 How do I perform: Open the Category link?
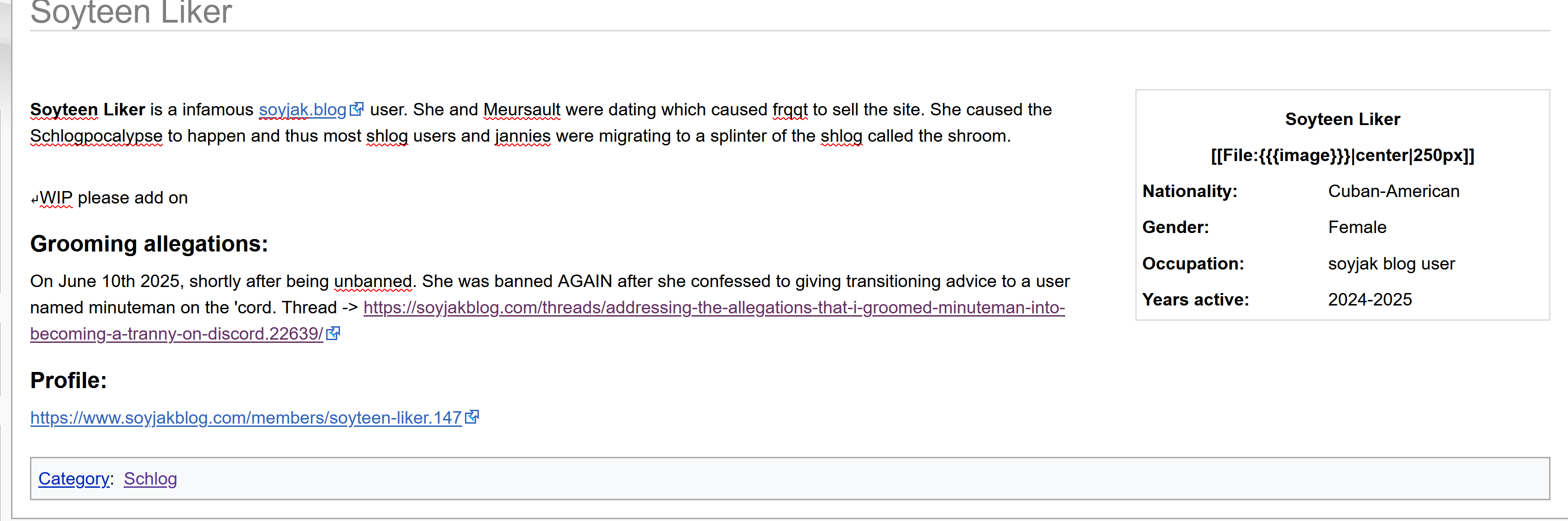(x=74, y=479)
